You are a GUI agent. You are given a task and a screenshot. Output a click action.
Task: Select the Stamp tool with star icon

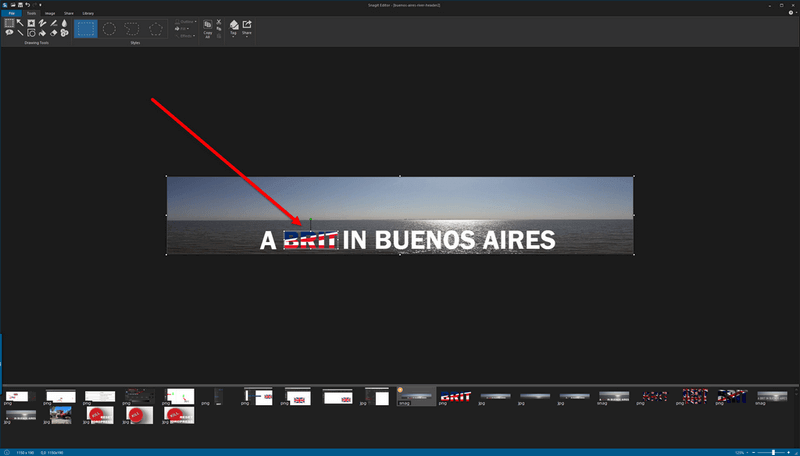(31, 23)
